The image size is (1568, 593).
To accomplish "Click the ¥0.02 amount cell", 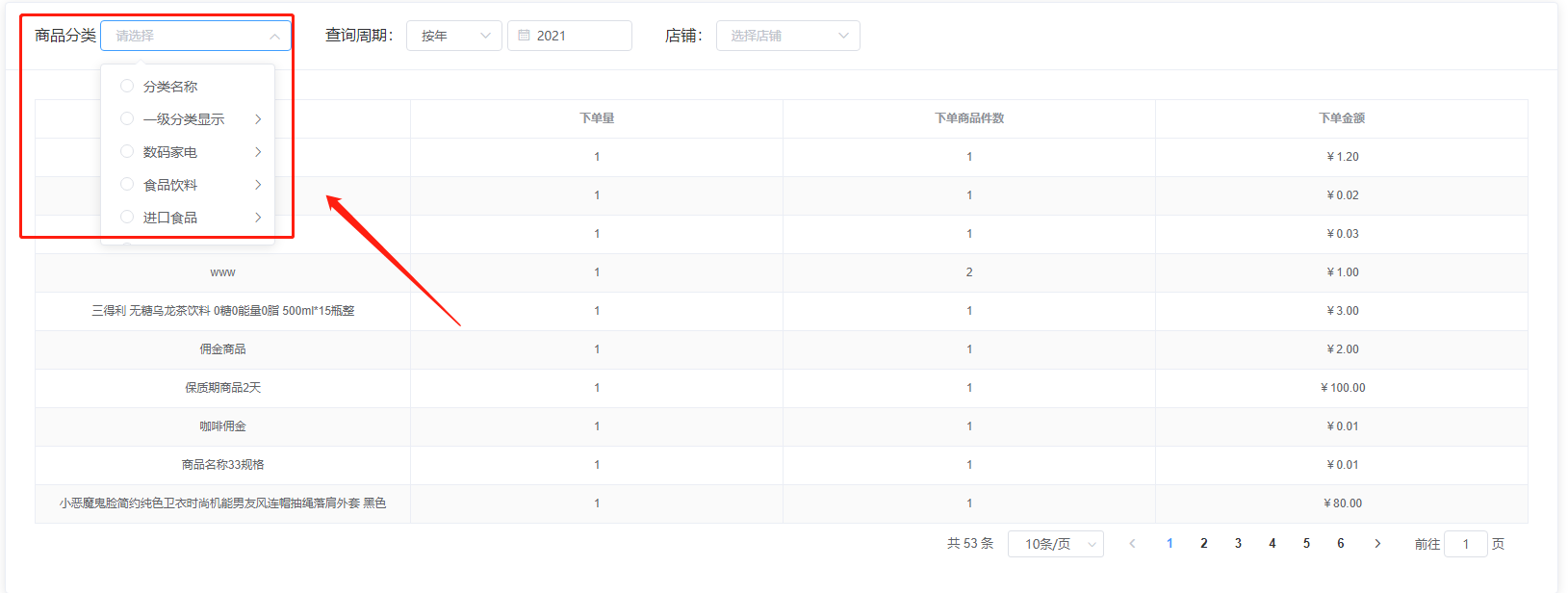I will point(1342,195).
